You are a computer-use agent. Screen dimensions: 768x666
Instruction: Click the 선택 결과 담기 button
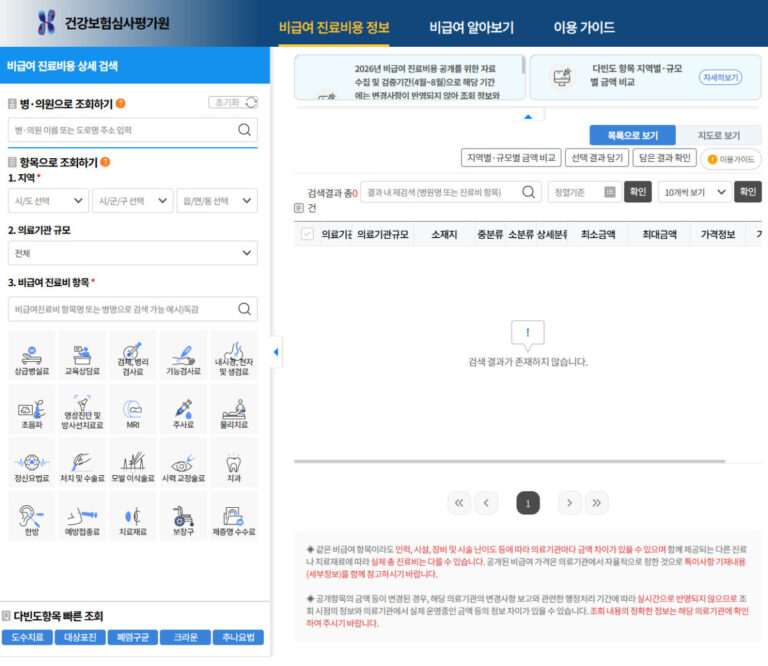pyautogui.click(x=597, y=158)
